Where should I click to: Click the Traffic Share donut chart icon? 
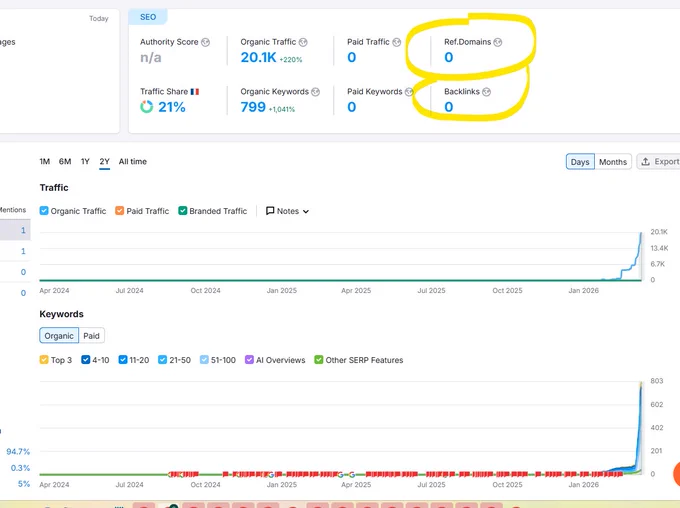tap(147, 107)
